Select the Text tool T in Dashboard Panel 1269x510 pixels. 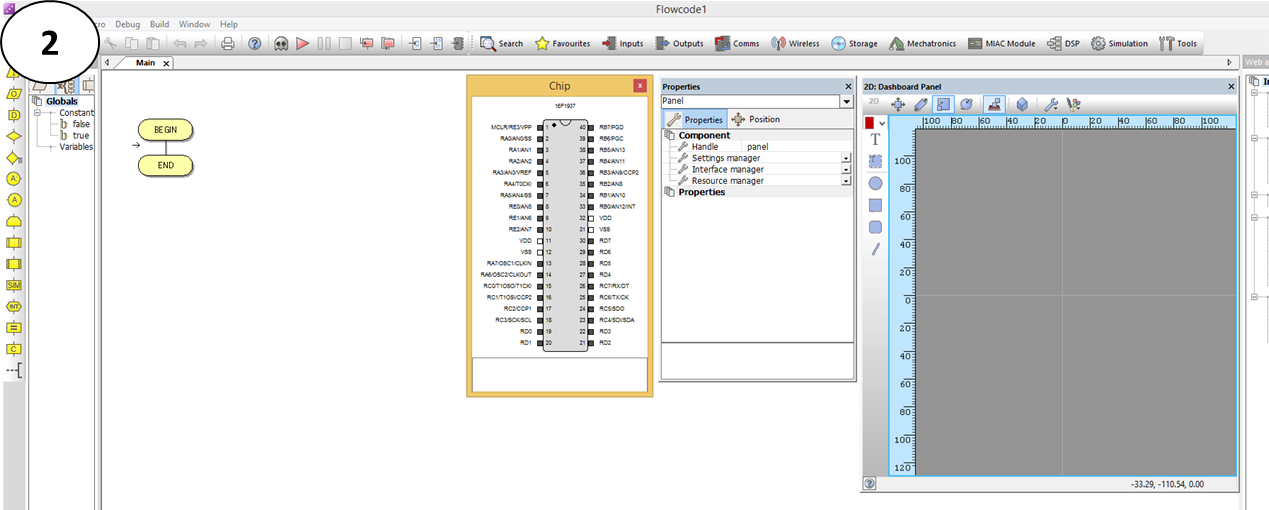coord(875,140)
